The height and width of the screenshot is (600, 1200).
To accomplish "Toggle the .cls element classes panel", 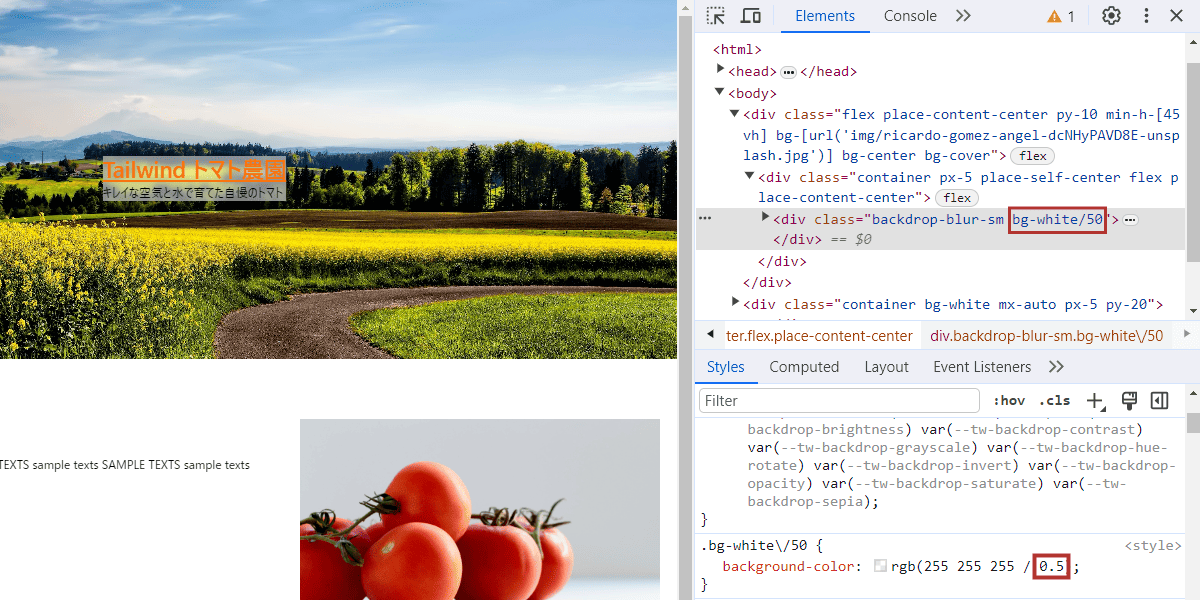I will [1054, 401].
